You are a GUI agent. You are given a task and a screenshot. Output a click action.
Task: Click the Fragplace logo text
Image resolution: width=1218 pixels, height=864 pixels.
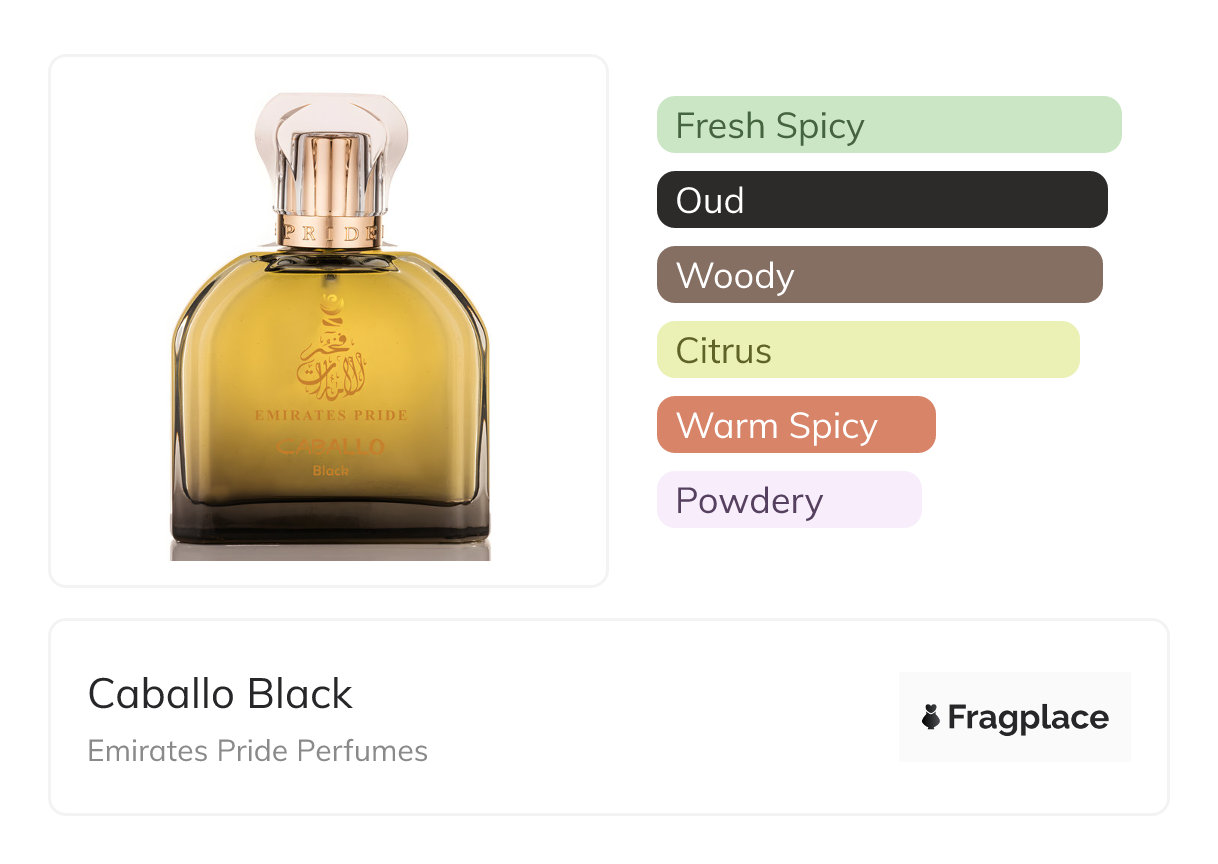[1028, 717]
